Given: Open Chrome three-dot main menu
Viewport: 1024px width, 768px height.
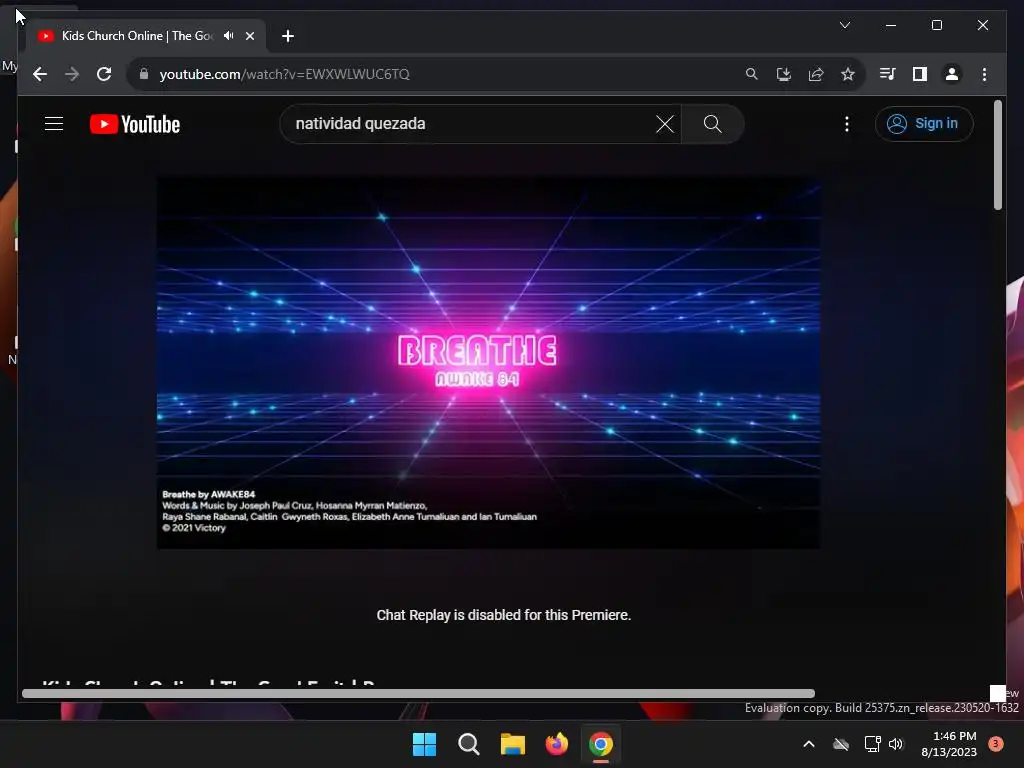Looking at the screenshot, I should (x=984, y=74).
